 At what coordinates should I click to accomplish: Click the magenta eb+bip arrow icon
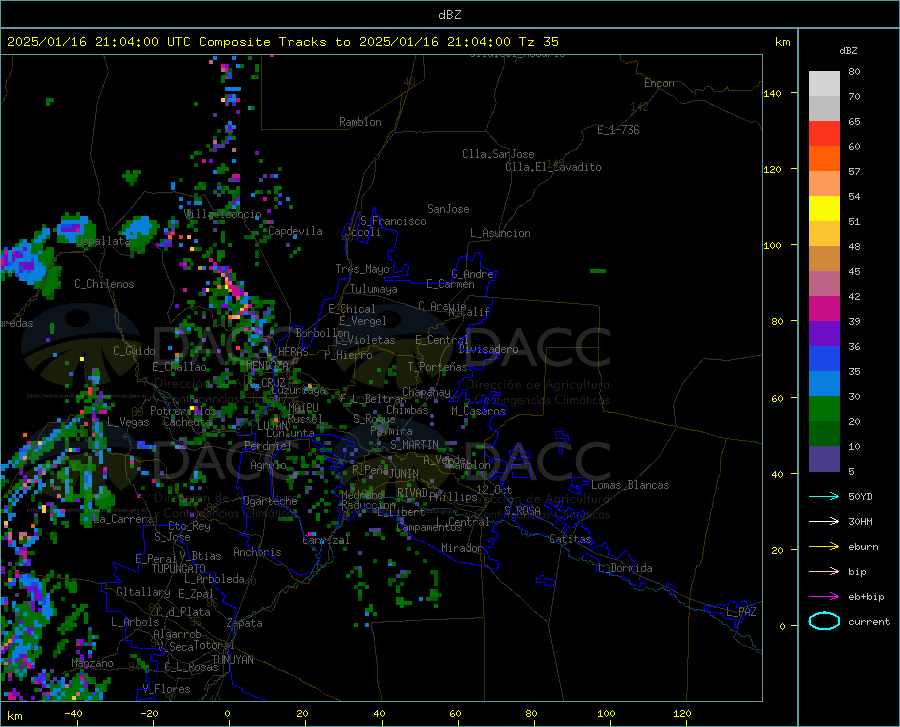coord(824,597)
